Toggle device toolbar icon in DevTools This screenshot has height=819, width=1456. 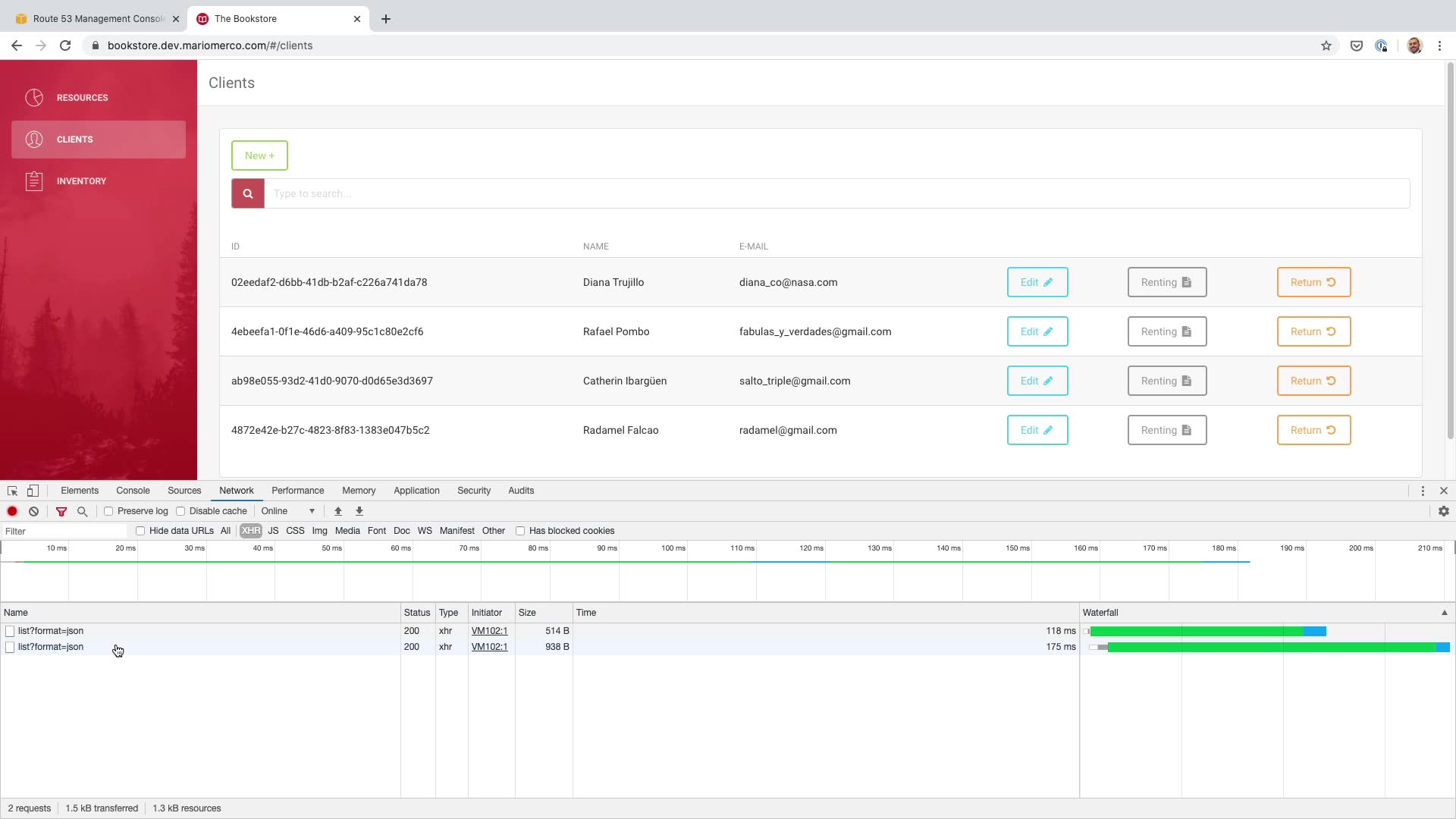(33, 491)
